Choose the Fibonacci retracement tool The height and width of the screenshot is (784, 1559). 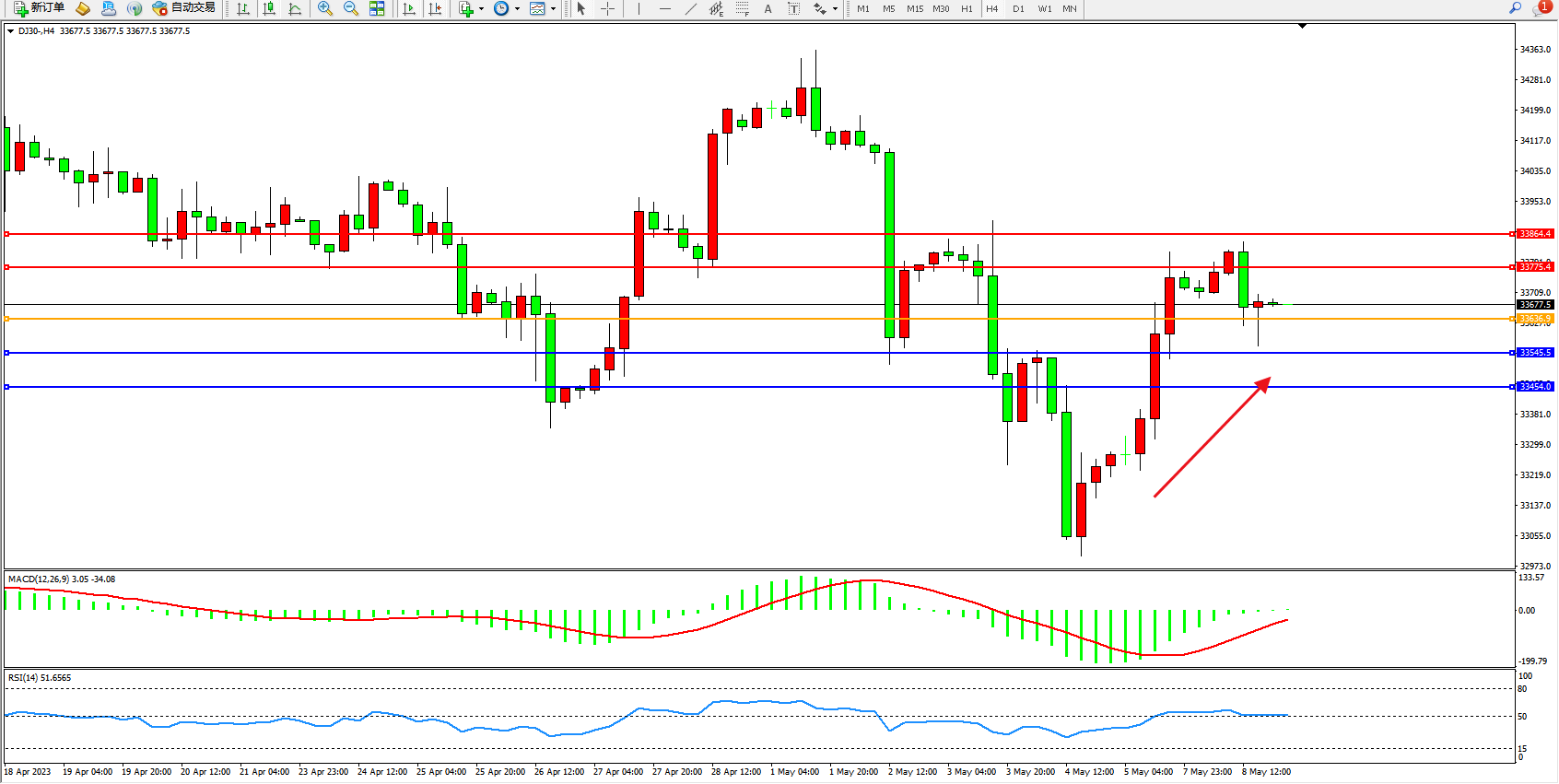pyautogui.click(x=742, y=8)
